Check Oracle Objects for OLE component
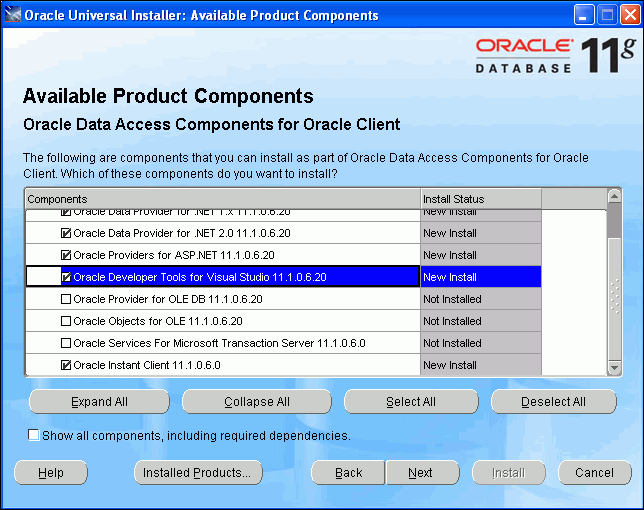The height and width of the screenshot is (510, 644). tap(66, 321)
